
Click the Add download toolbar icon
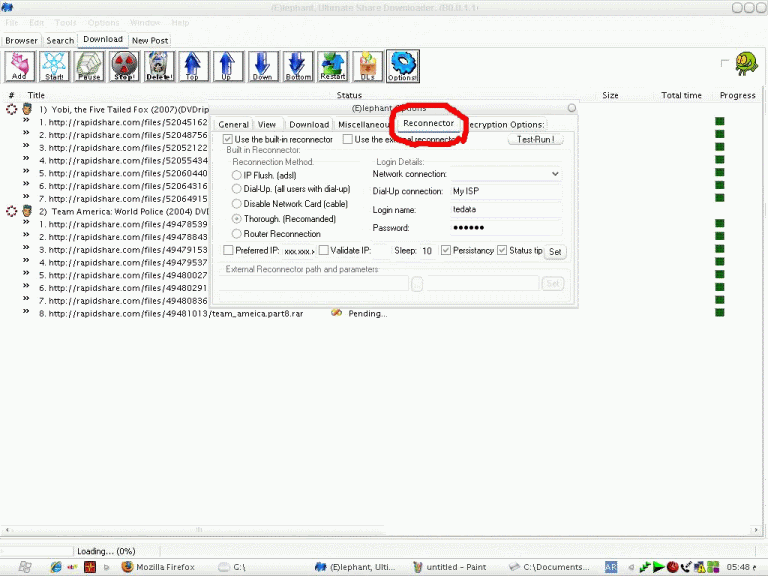(19, 67)
